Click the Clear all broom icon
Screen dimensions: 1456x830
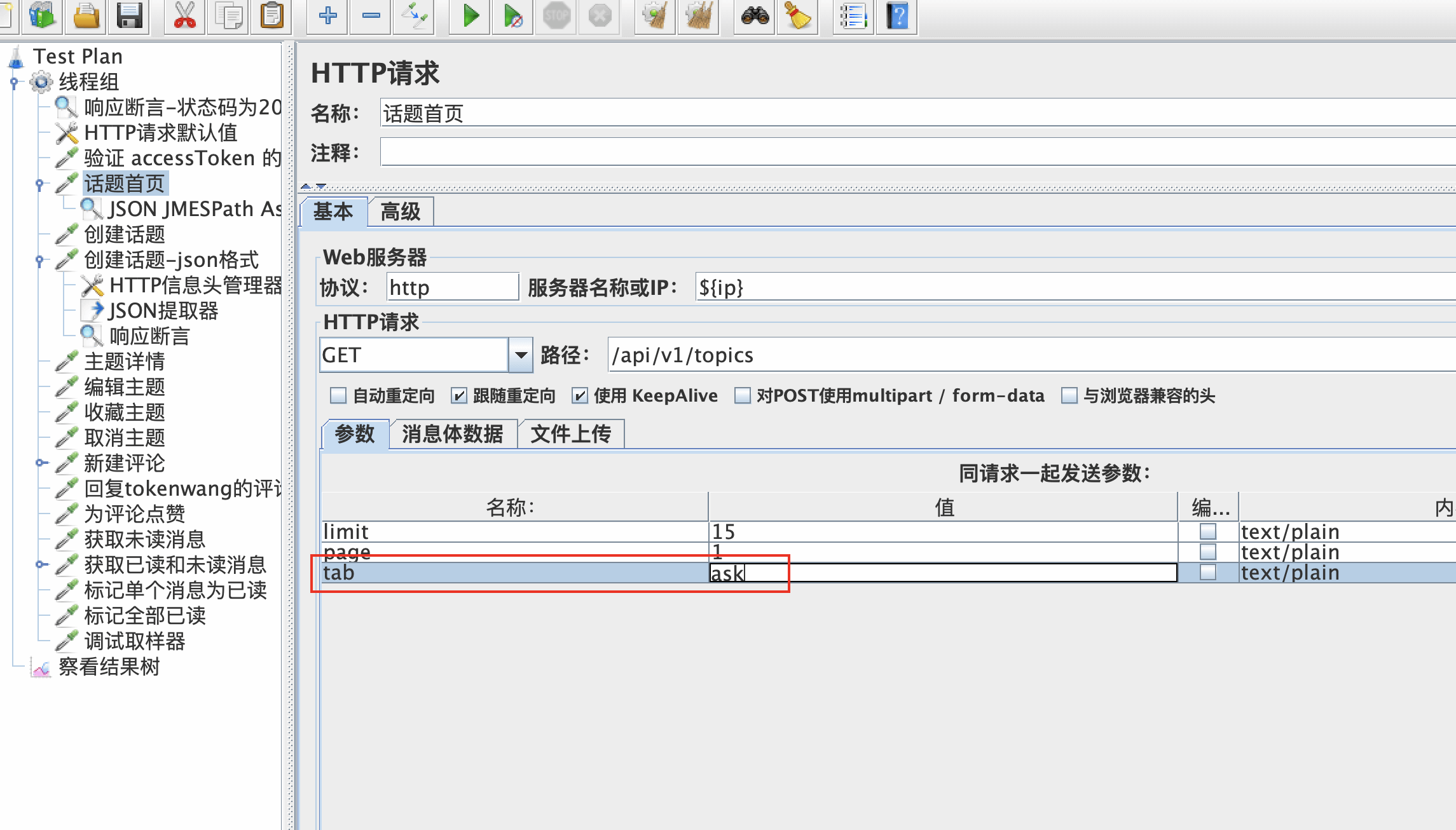coord(699,16)
